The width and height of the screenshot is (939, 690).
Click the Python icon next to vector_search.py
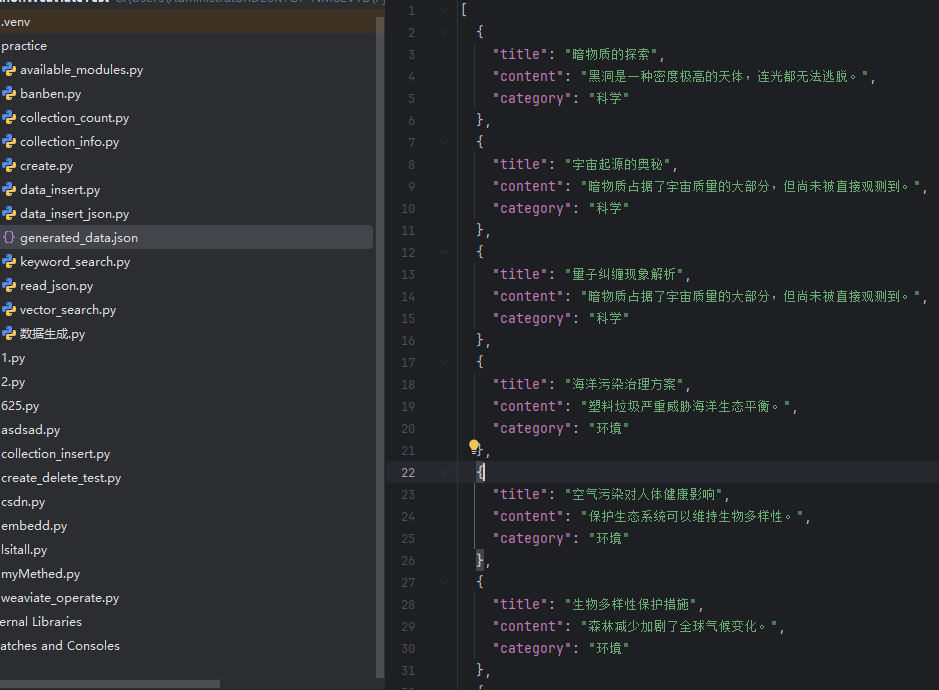pos(9,310)
